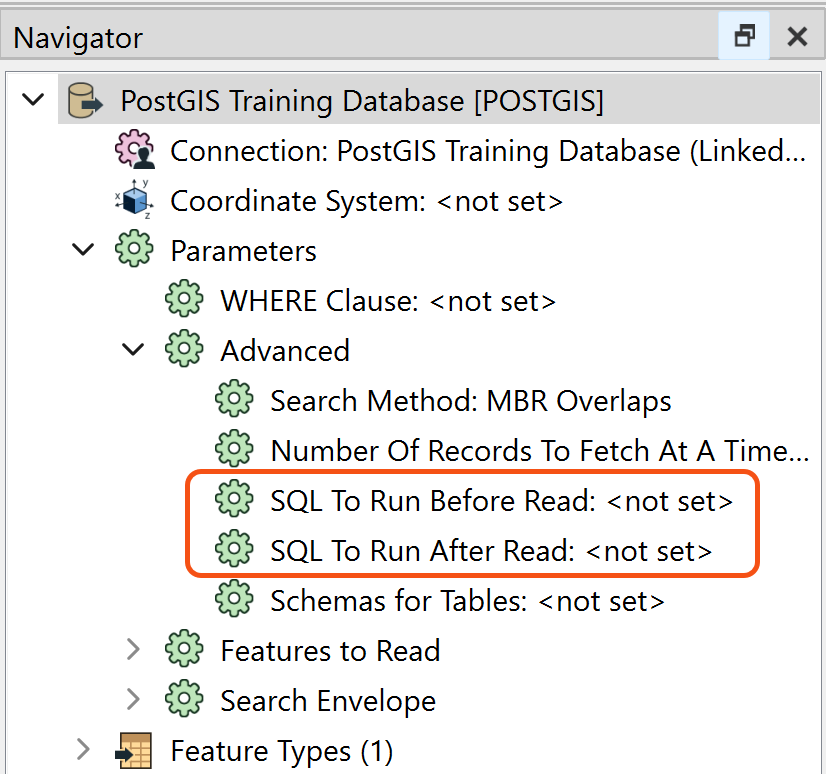Click the gear icon beside WHERE Clause
Image resolution: width=826 pixels, height=774 pixels.
[x=184, y=301]
